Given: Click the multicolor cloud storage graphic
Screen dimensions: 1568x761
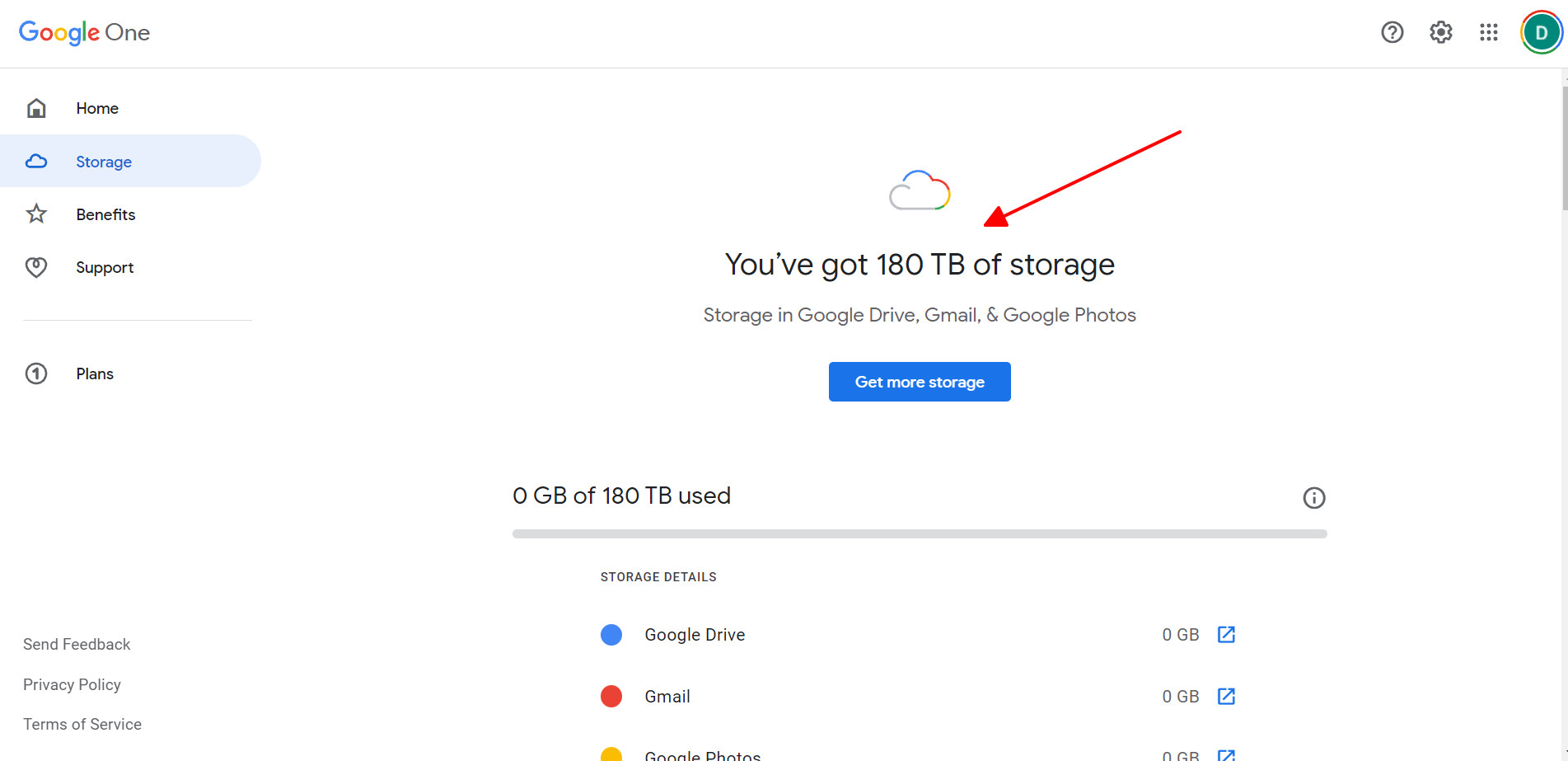Looking at the screenshot, I should tap(920, 190).
